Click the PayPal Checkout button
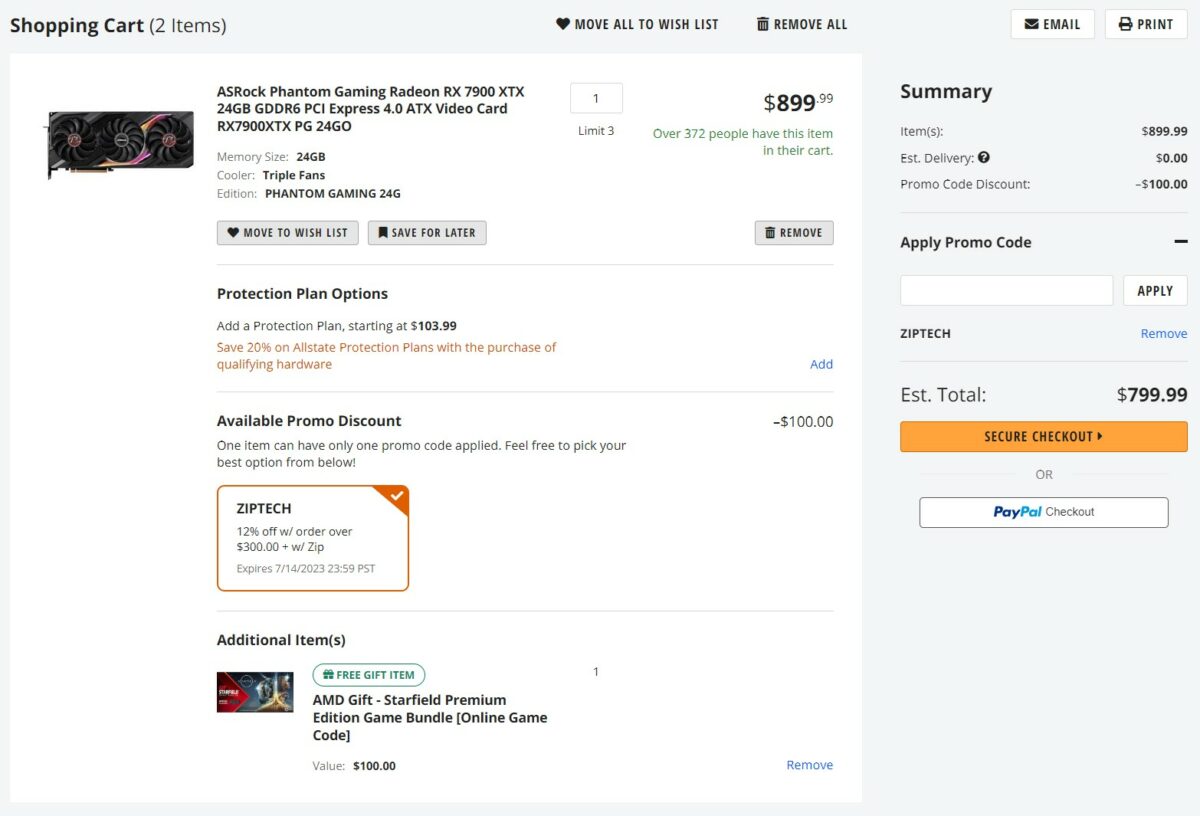 [1044, 512]
